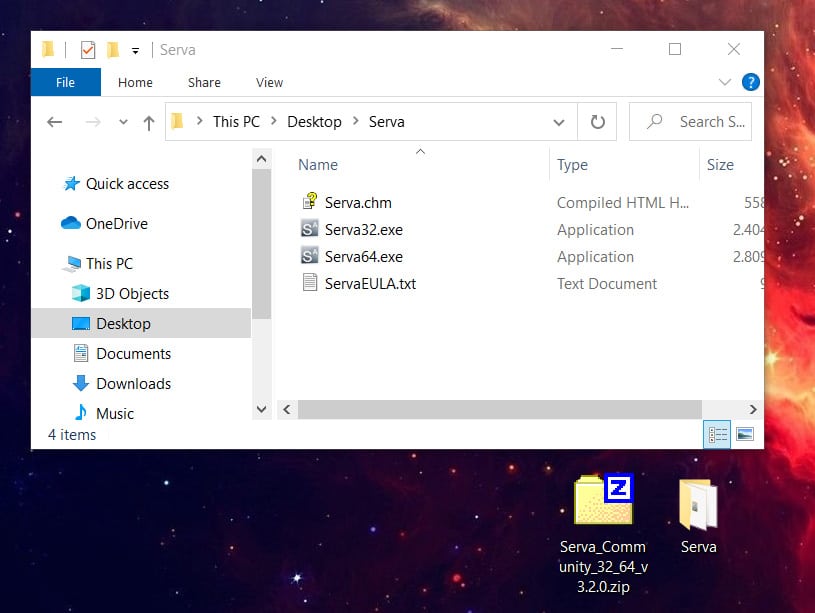
Task: Click Desktop in address breadcrumb
Action: [x=314, y=122]
